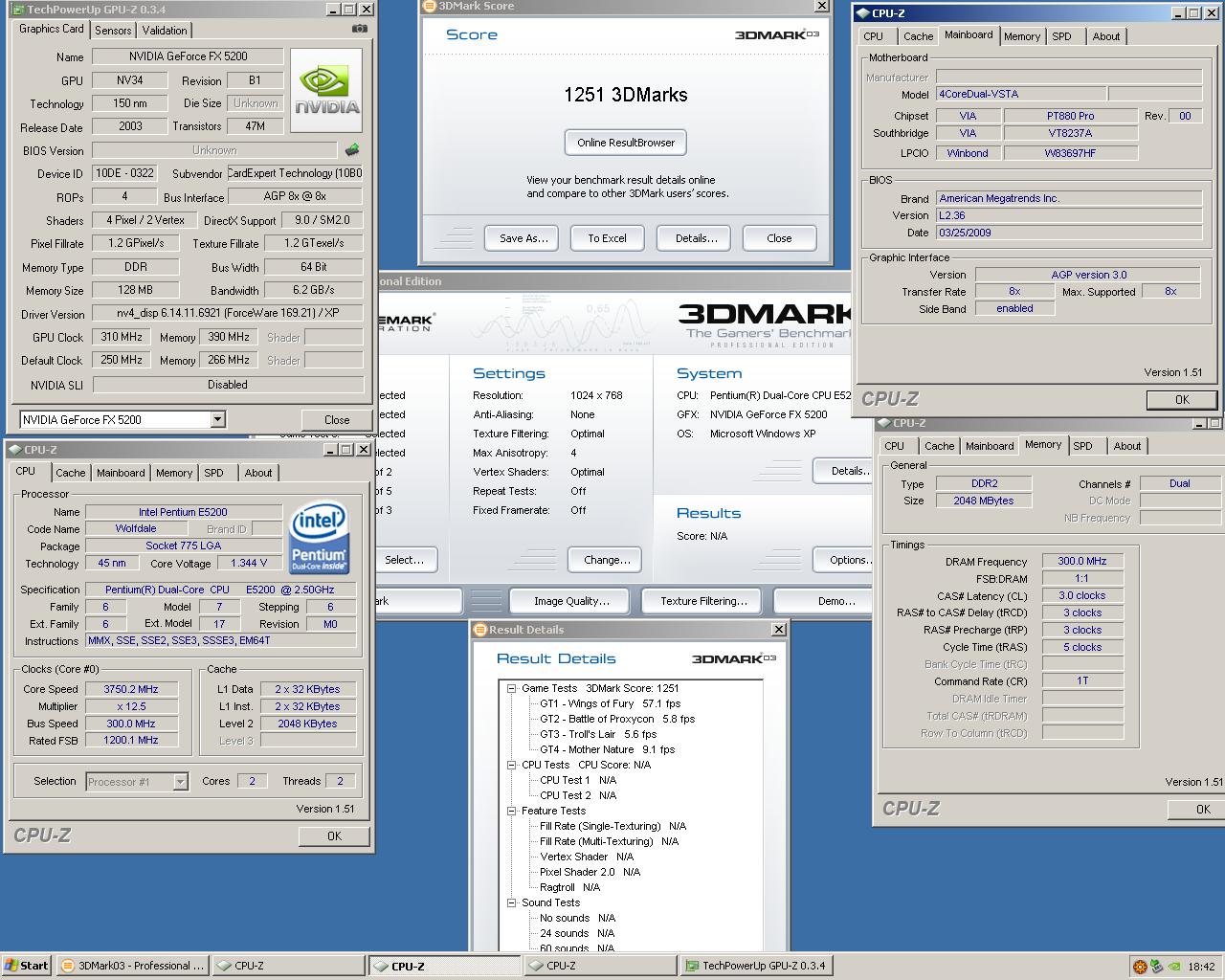This screenshot has height=980, width=1225.
Task: Open About tab in CPU-Z Memory window
Action: (1127, 446)
